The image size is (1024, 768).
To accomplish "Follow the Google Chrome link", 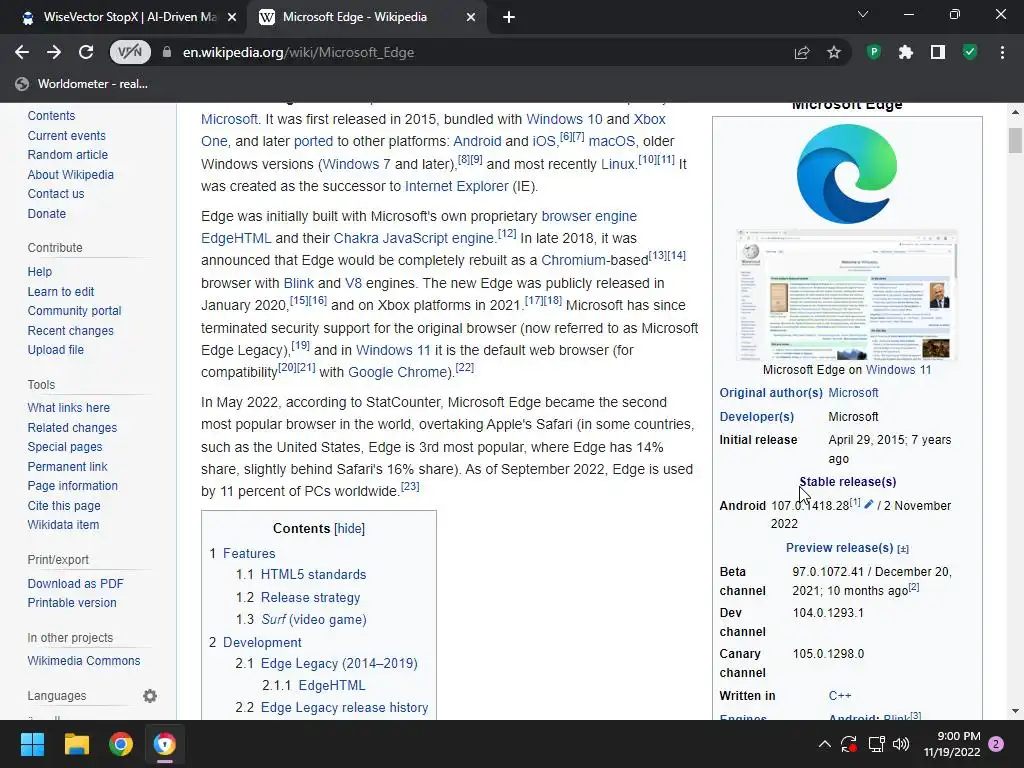I will (398, 372).
